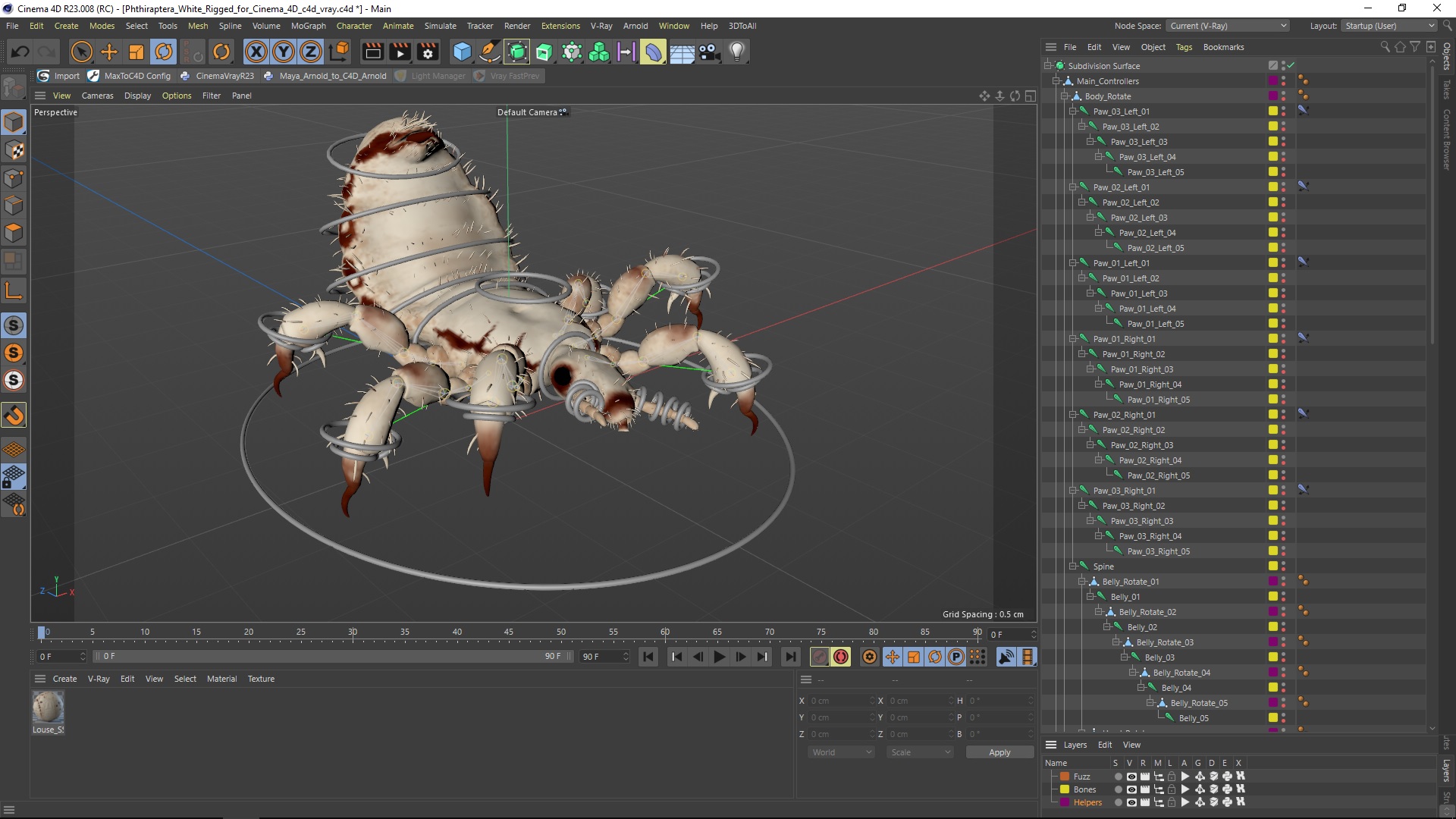This screenshot has width=1456, height=819.
Task: Toggle Snap magnet icon in sidebar
Action: click(14, 415)
